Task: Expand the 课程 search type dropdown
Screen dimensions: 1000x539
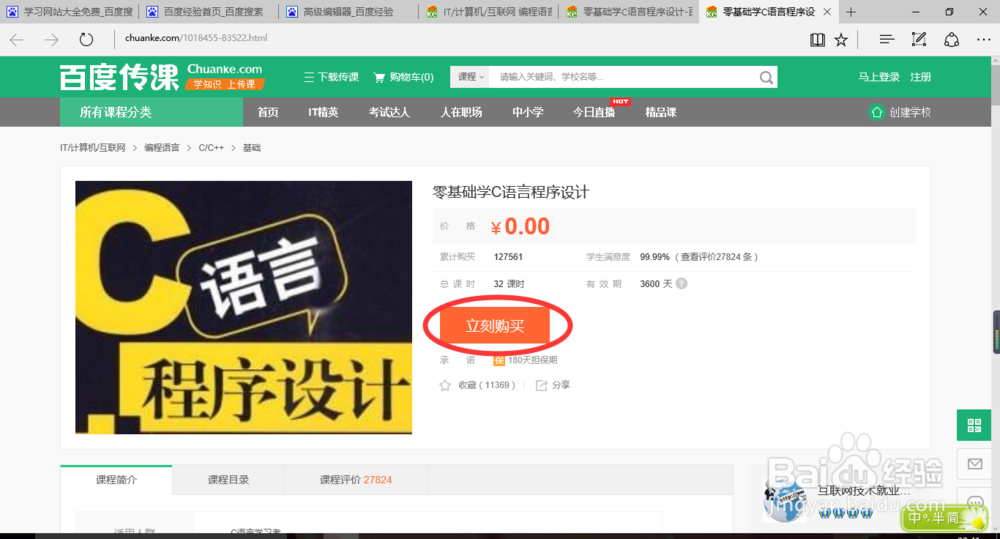Action: [x=470, y=77]
